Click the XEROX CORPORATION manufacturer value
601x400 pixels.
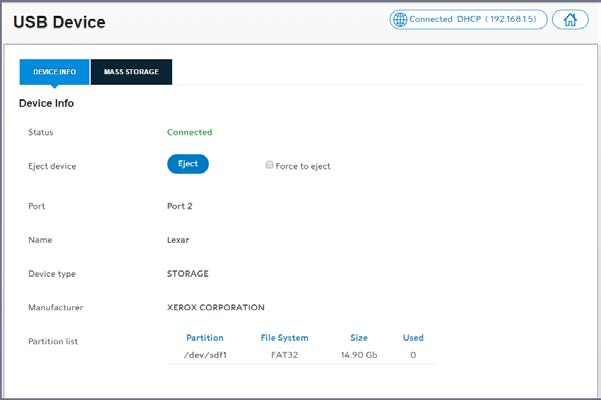(215, 307)
